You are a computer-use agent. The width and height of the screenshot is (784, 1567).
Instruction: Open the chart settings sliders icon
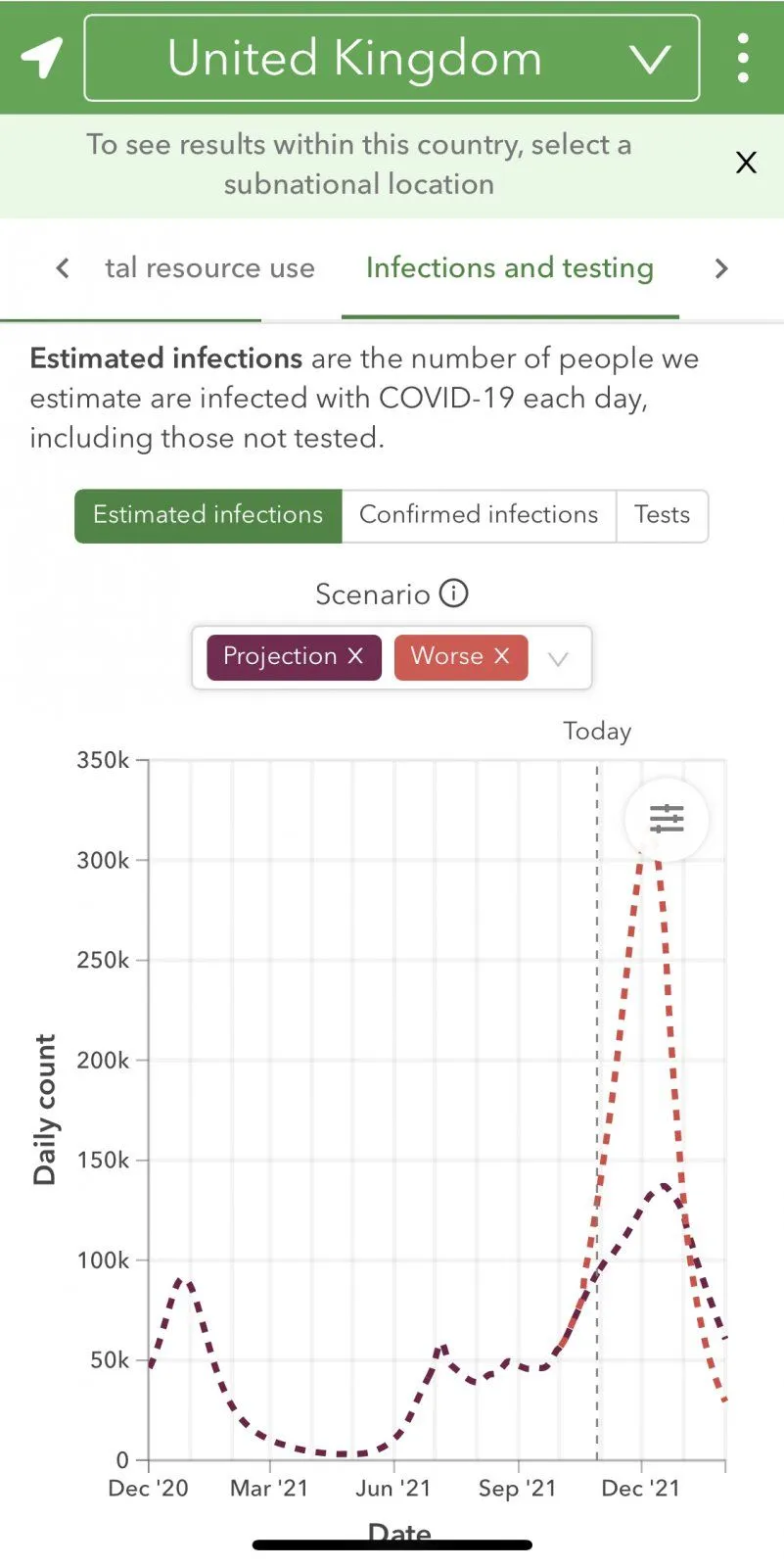667,819
